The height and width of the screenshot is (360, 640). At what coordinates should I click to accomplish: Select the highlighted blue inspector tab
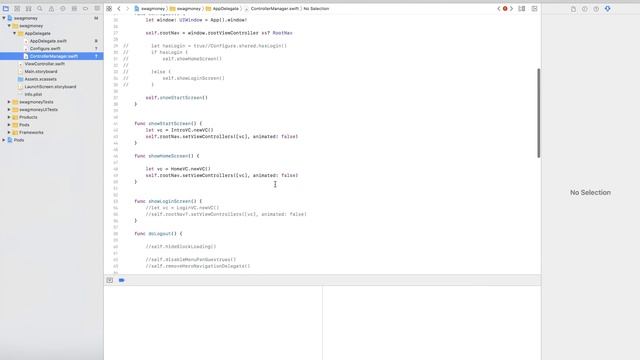(608, 9)
